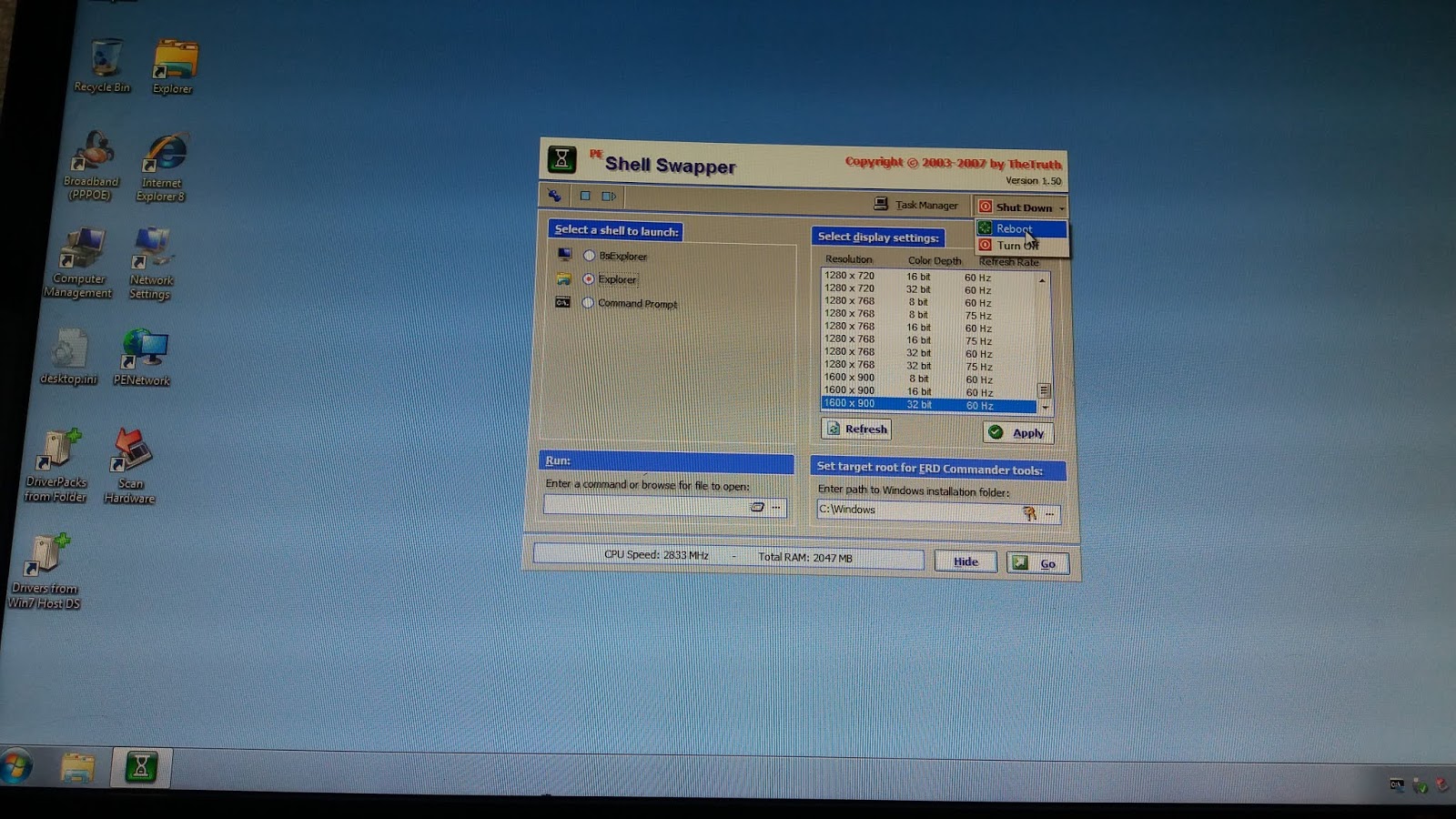Select the BsExplorer shell radio button
The height and width of the screenshot is (819, 1456).
coord(589,256)
